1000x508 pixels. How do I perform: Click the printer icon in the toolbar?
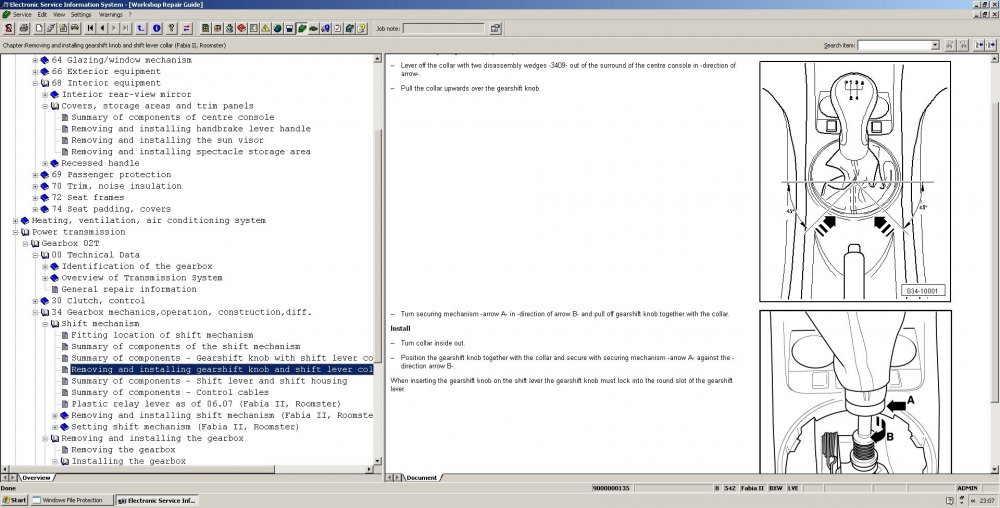pyautogui.click(x=24, y=28)
